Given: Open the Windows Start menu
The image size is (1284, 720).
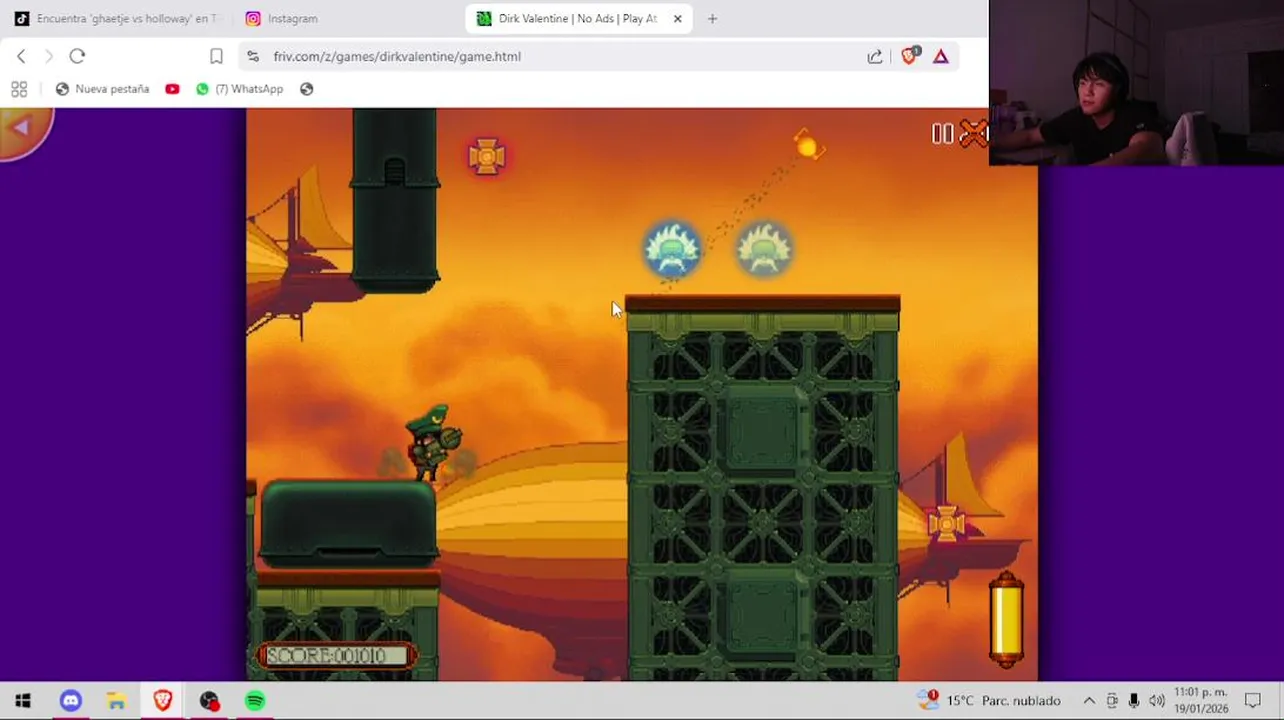Looking at the screenshot, I should click(x=23, y=701).
